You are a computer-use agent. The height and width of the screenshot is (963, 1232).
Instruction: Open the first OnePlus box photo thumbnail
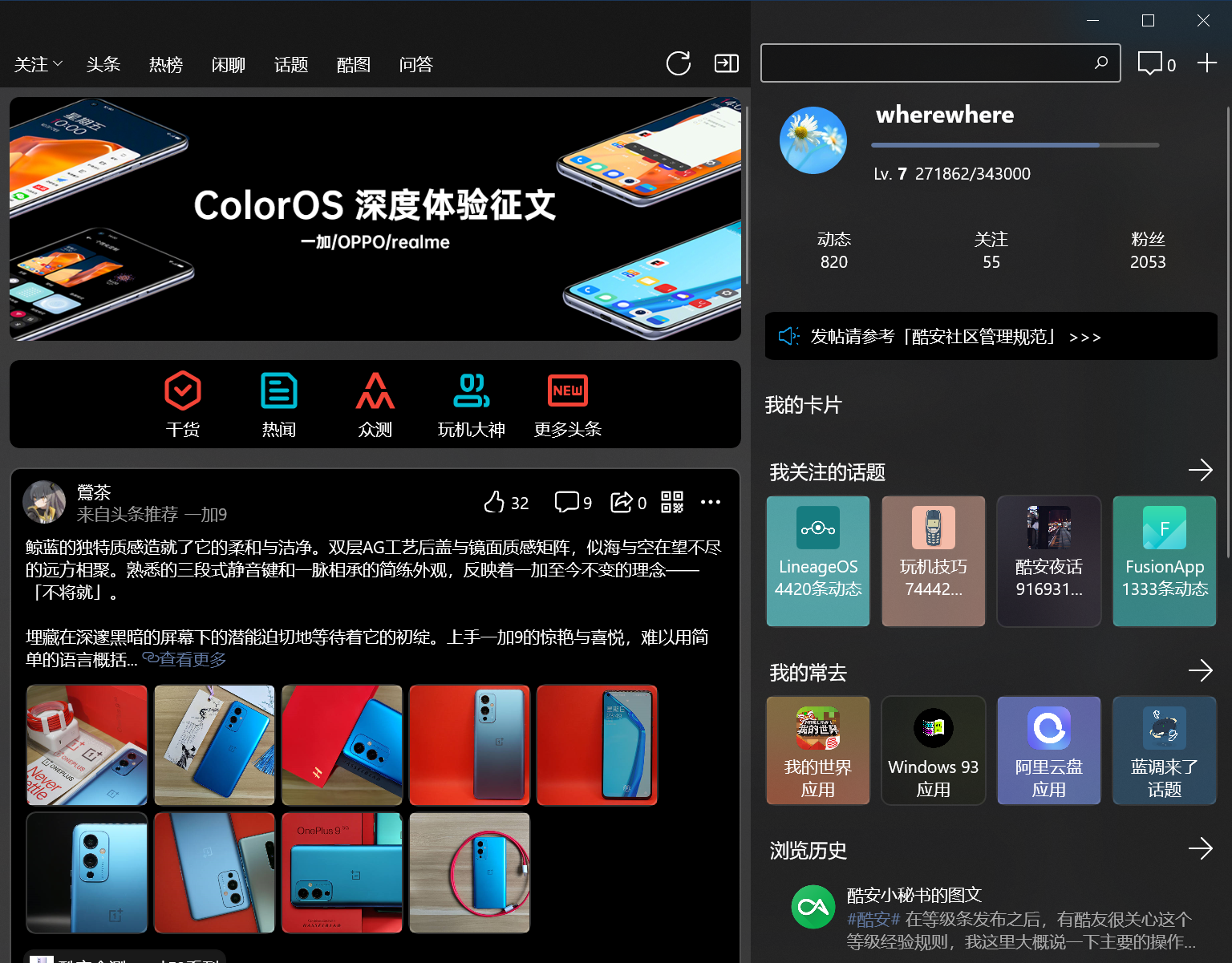coord(87,745)
